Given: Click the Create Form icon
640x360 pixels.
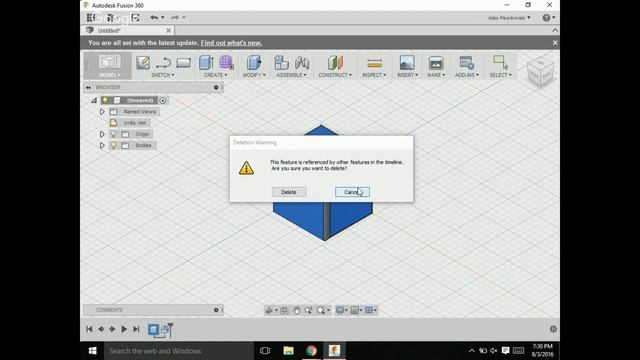Looking at the screenshot, I should tap(226, 62).
